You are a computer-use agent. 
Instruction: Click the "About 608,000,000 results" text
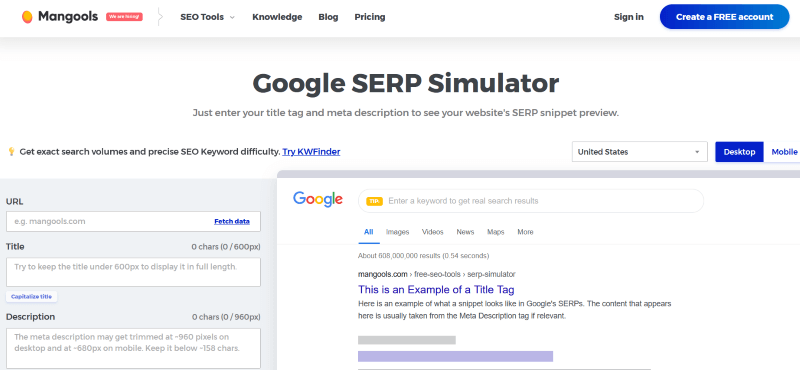point(423,255)
